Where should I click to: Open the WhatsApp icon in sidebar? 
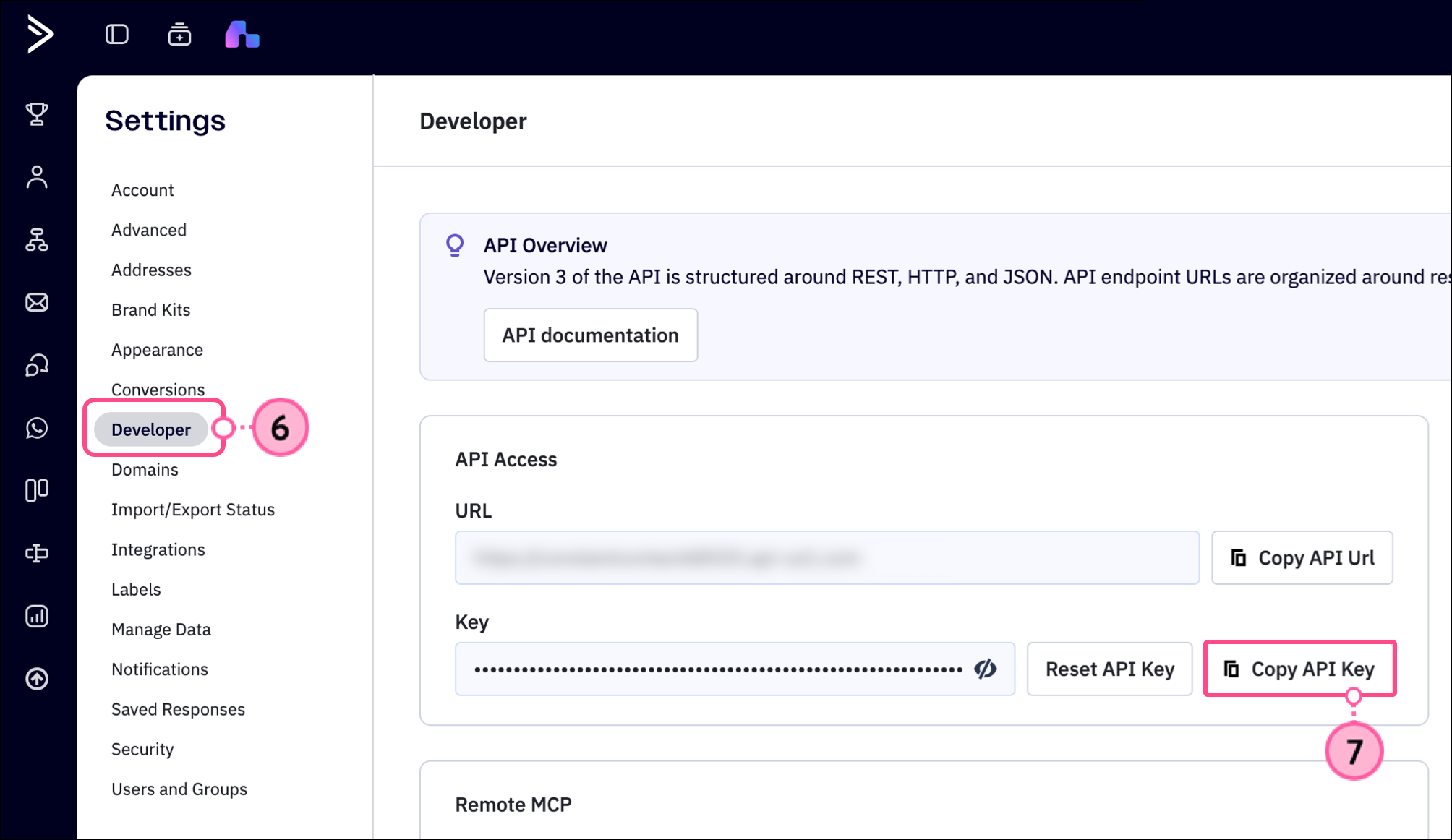37,428
